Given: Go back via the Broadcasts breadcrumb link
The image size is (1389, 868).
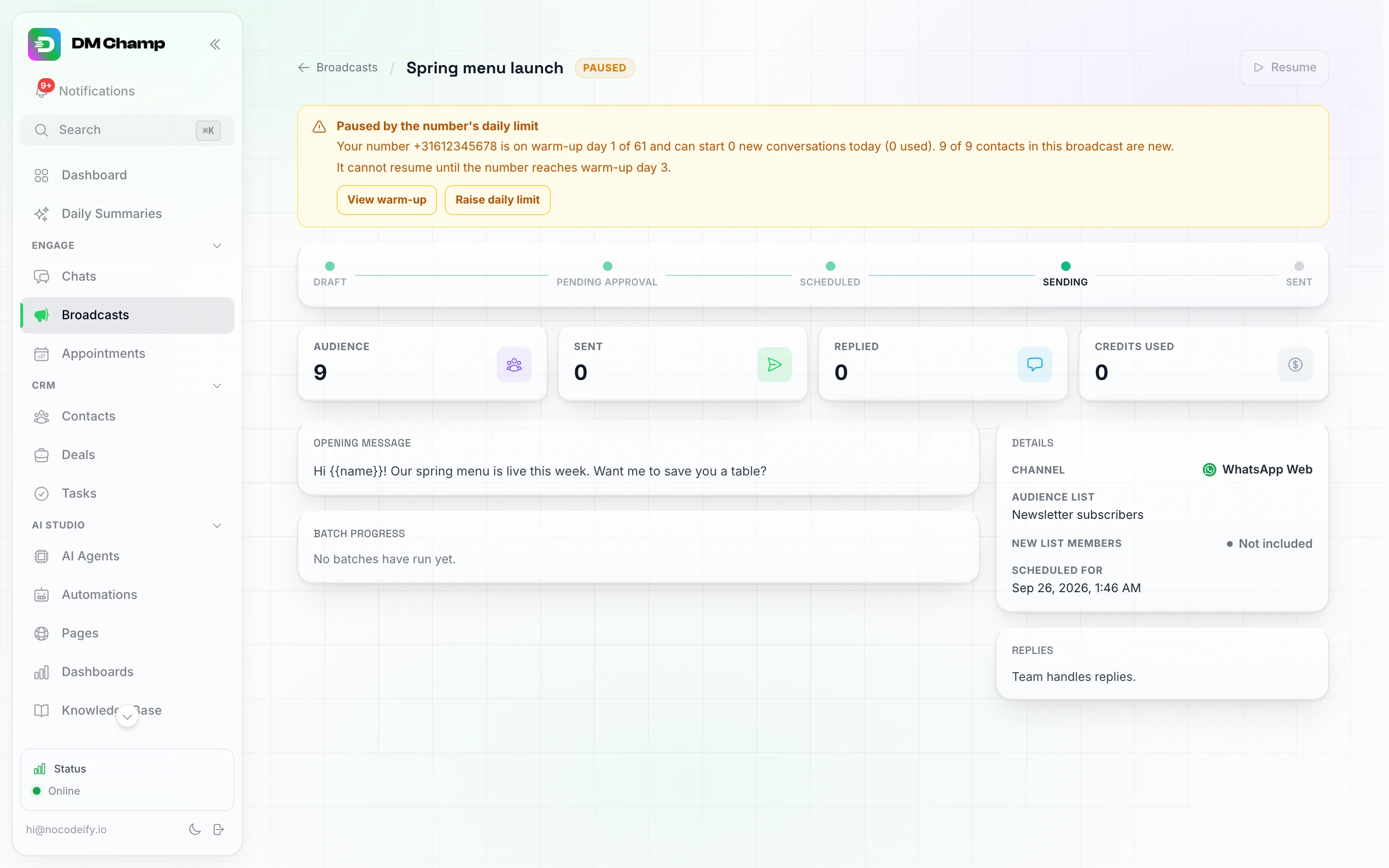Looking at the screenshot, I should click(x=338, y=68).
